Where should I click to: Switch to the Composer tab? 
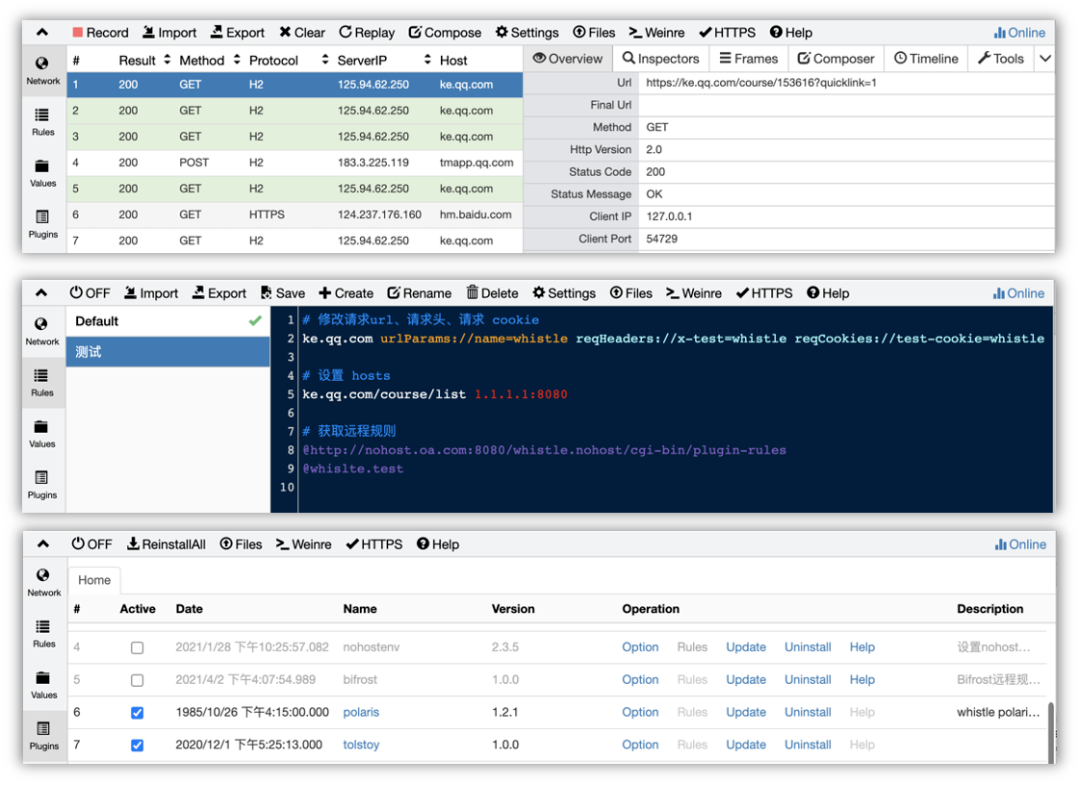click(835, 59)
